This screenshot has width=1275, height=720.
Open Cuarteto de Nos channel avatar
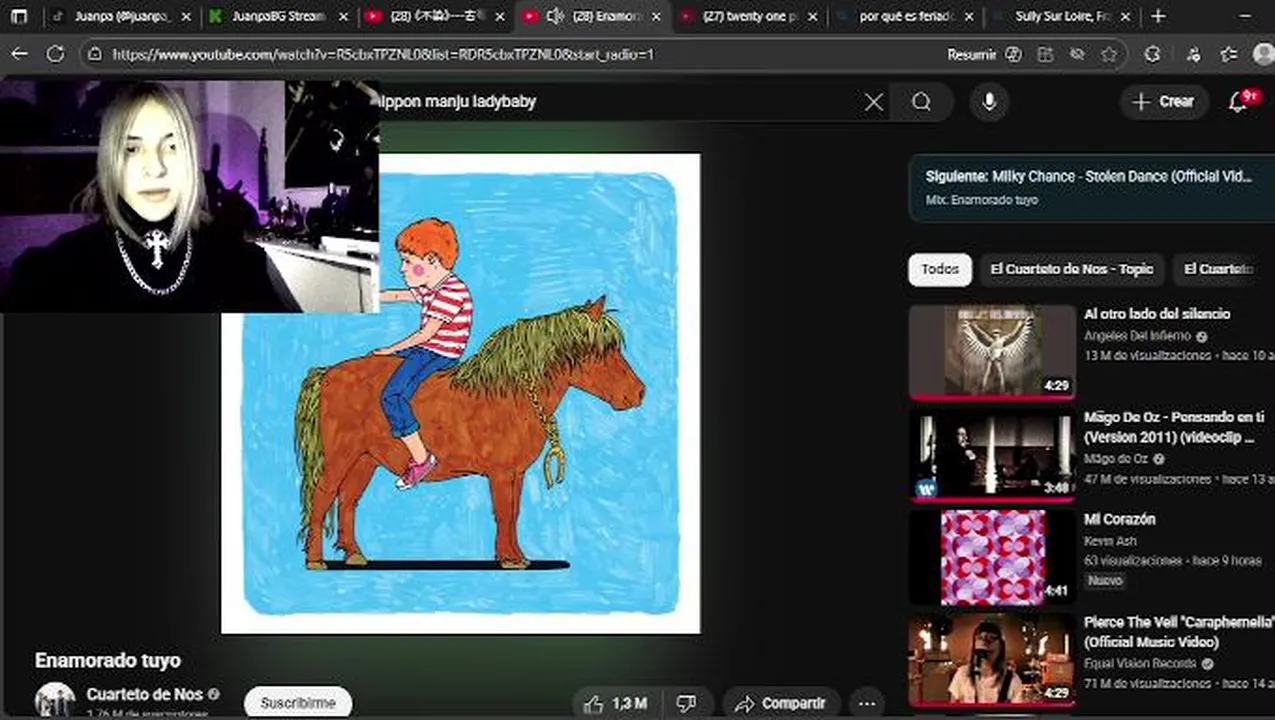(x=55, y=701)
